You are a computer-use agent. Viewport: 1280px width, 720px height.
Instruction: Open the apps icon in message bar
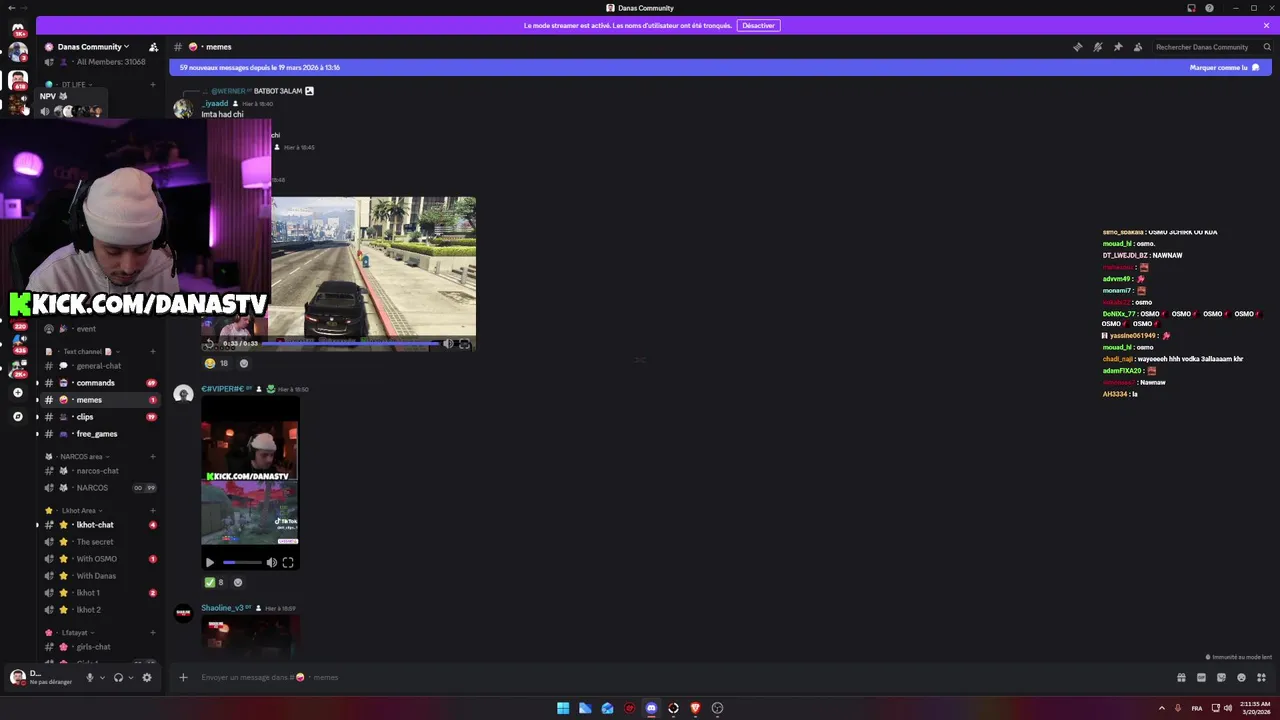(x=1260, y=678)
